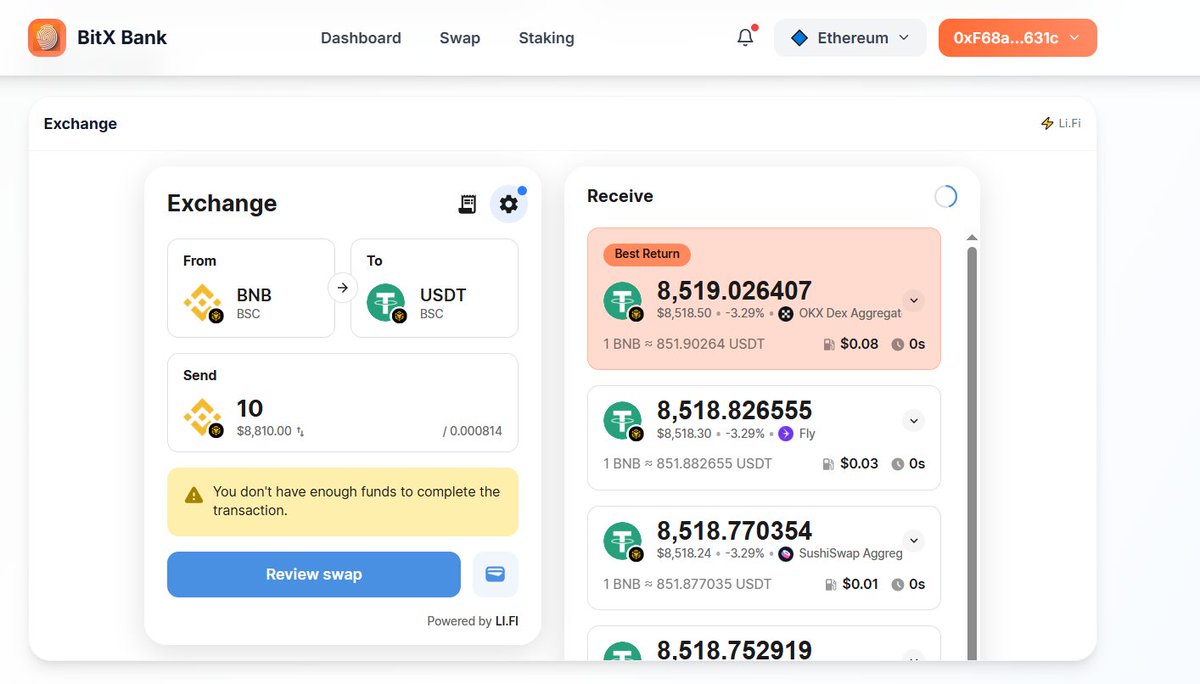Open transaction history receipt icon
The height and width of the screenshot is (684, 1200).
click(x=467, y=204)
